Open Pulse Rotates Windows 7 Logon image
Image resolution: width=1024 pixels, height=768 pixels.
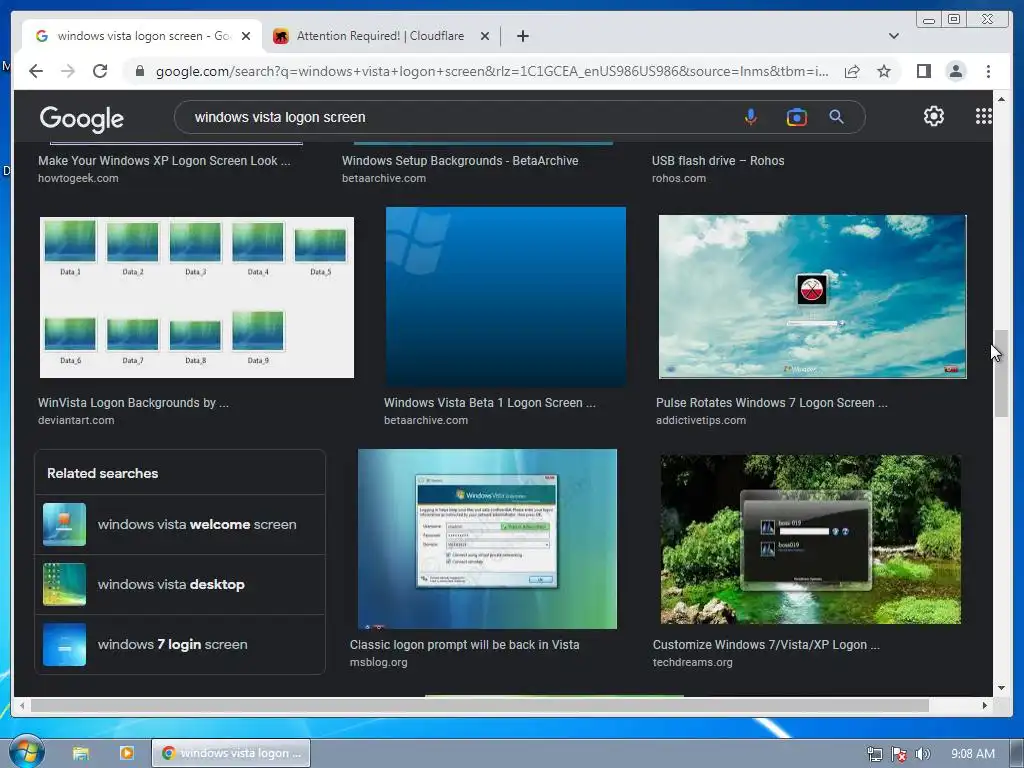point(812,296)
